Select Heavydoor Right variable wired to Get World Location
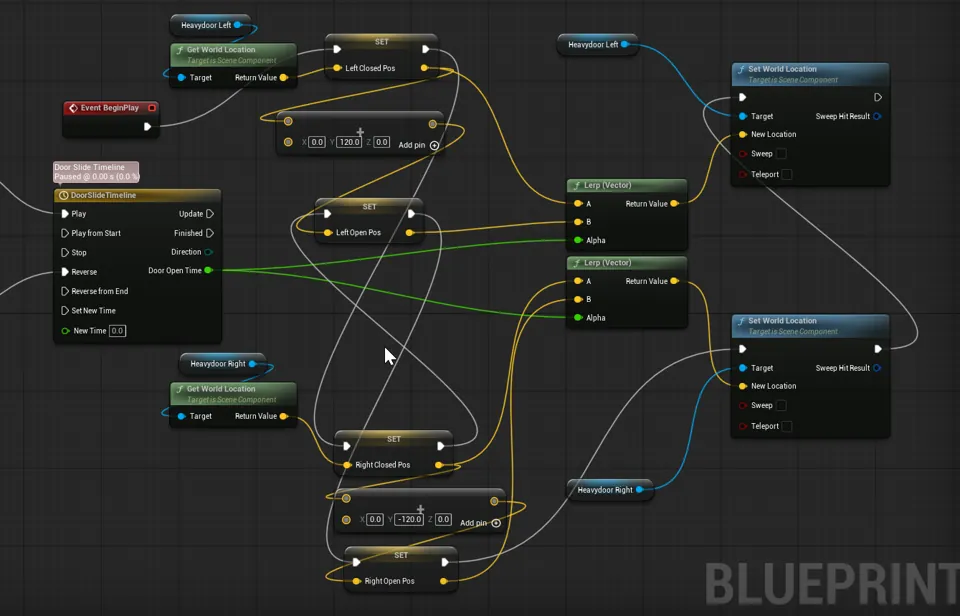The width and height of the screenshot is (960, 616). pos(222,364)
